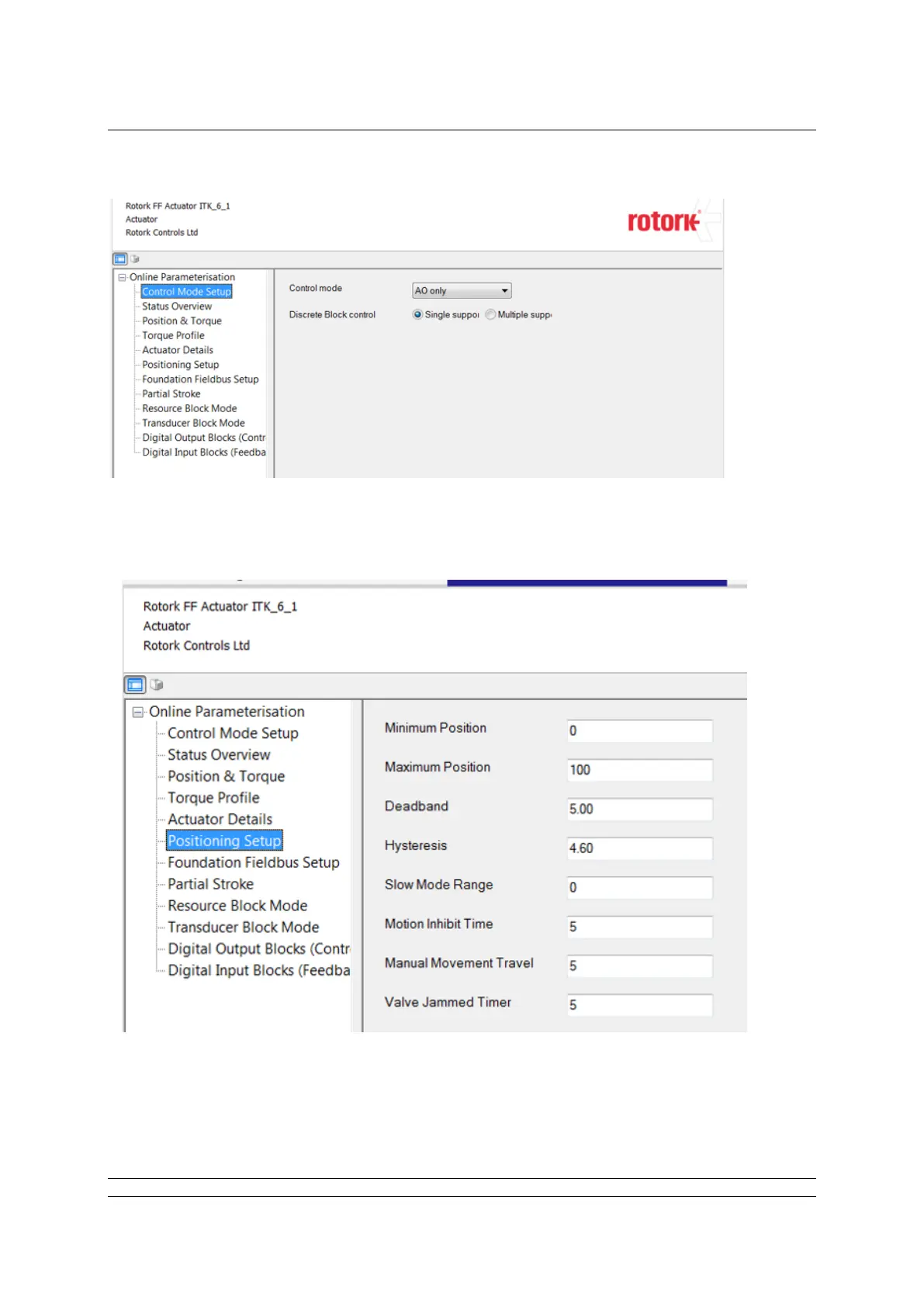
Task: Open Actuator Details in lower tree
Action: (220, 820)
